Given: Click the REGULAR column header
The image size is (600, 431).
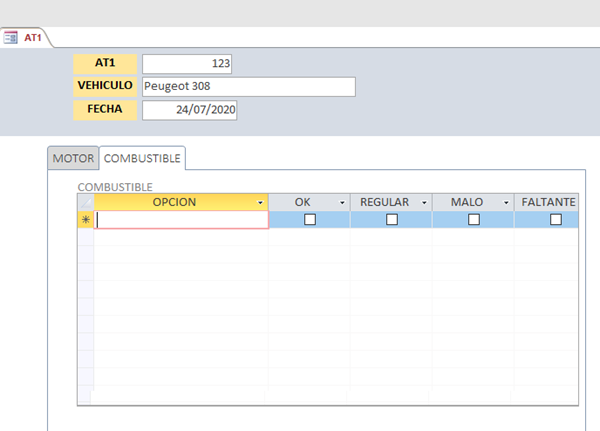Looking at the screenshot, I should (x=391, y=202).
